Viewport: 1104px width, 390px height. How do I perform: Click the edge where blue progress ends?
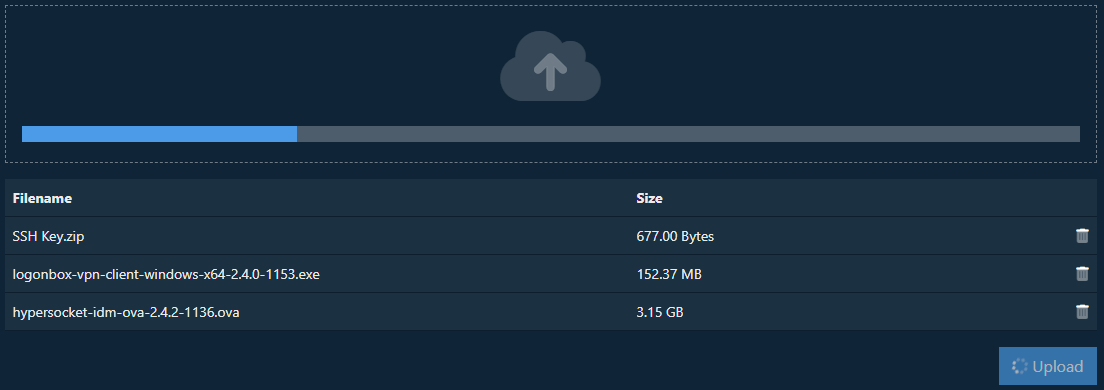click(x=297, y=134)
